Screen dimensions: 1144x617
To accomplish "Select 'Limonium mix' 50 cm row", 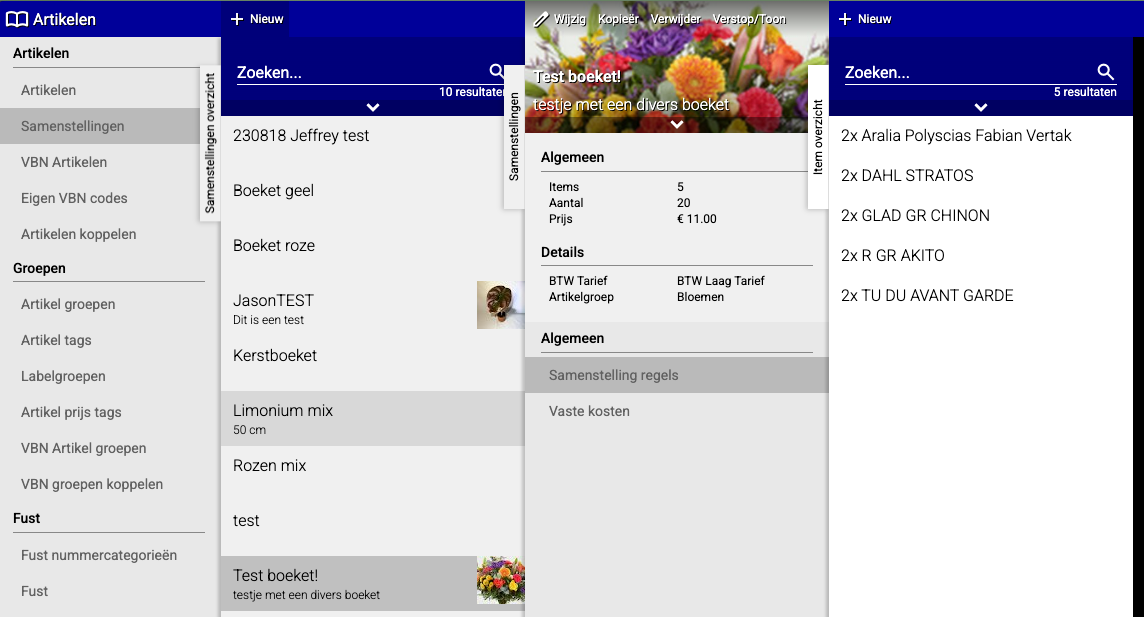I will point(373,419).
